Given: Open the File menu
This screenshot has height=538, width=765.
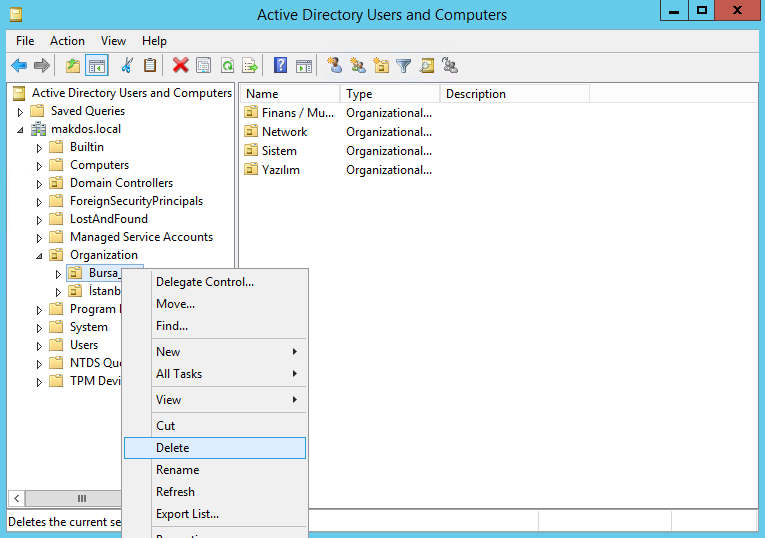Looking at the screenshot, I should coord(25,41).
